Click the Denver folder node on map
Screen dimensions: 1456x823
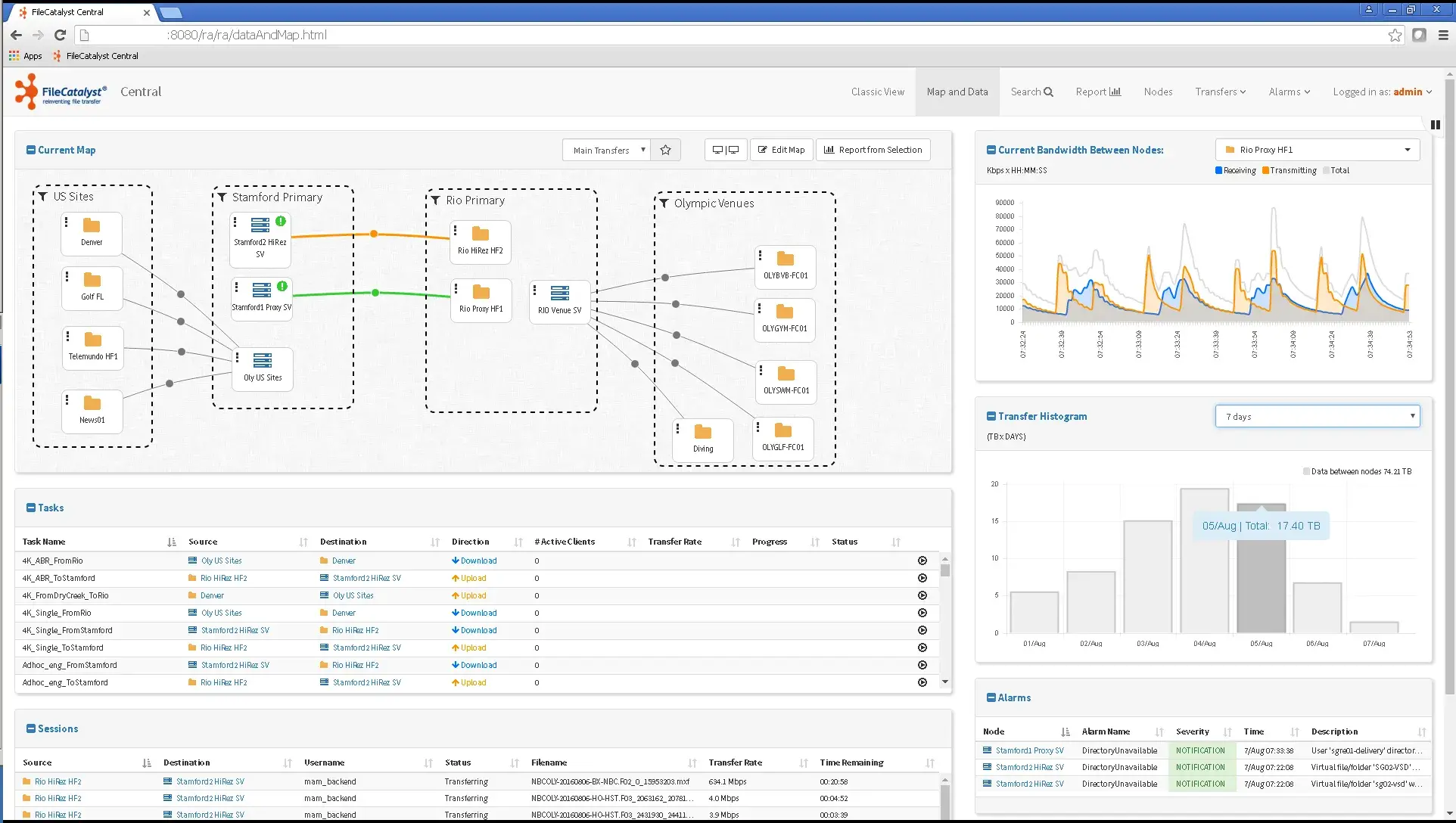[x=92, y=232]
